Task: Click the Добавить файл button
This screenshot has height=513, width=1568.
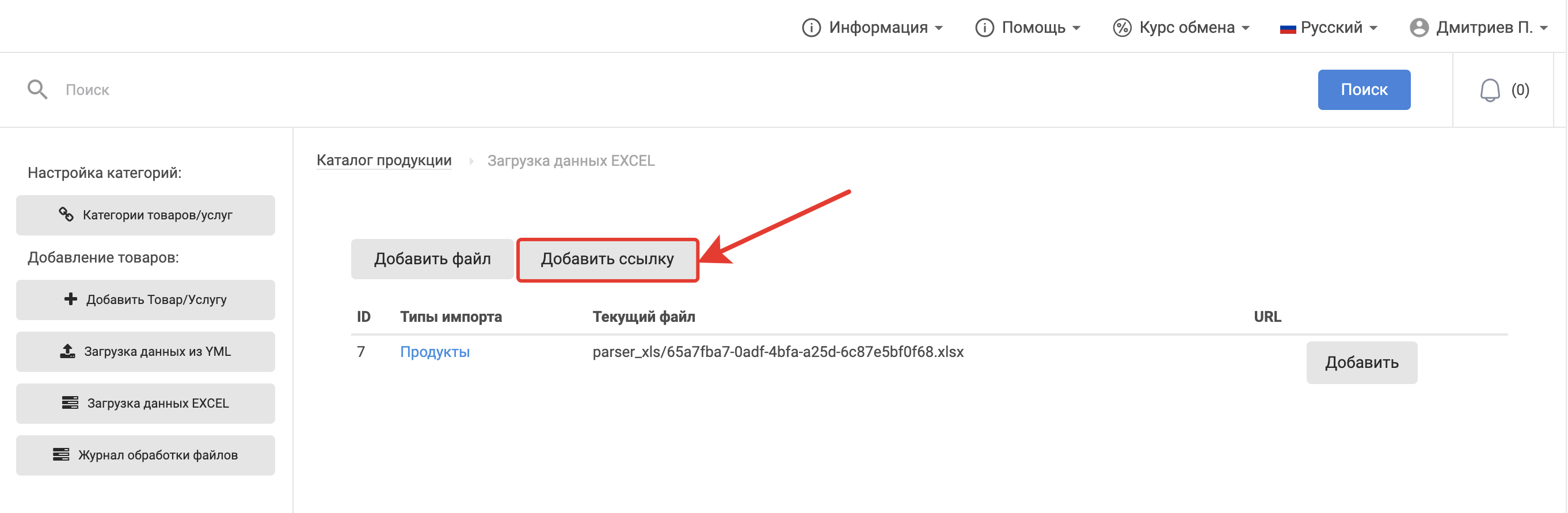Action: 432,259
